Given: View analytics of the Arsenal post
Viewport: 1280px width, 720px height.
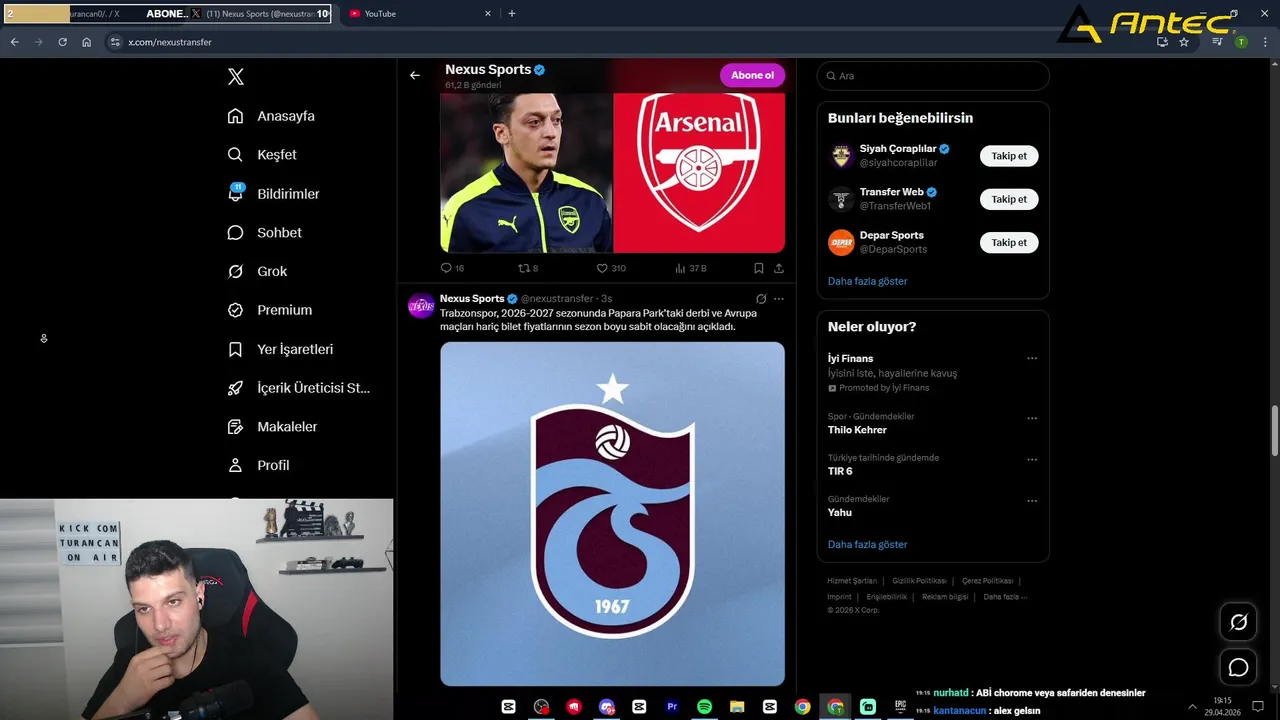Looking at the screenshot, I should [691, 268].
